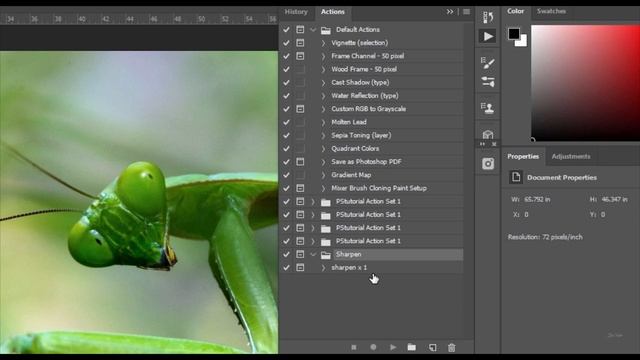Open the Brushes presets panel icon
This screenshot has width=640, height=360.
(x=488, y=82)
